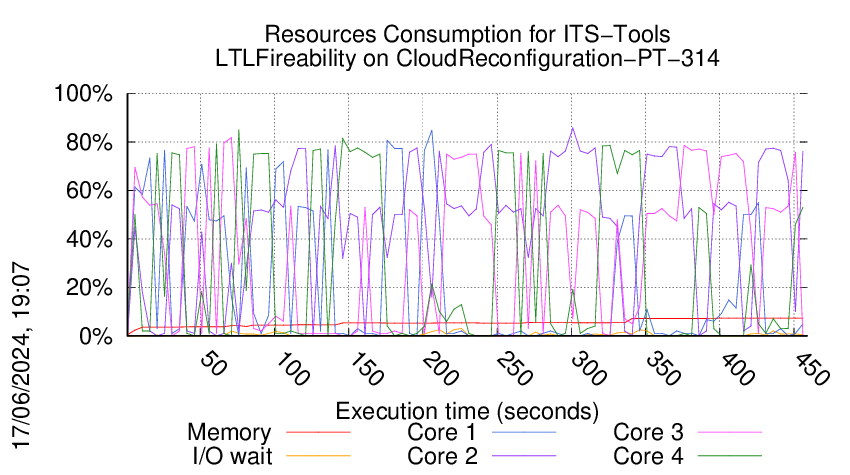Click the 60% y-axis label

[89, 191]
